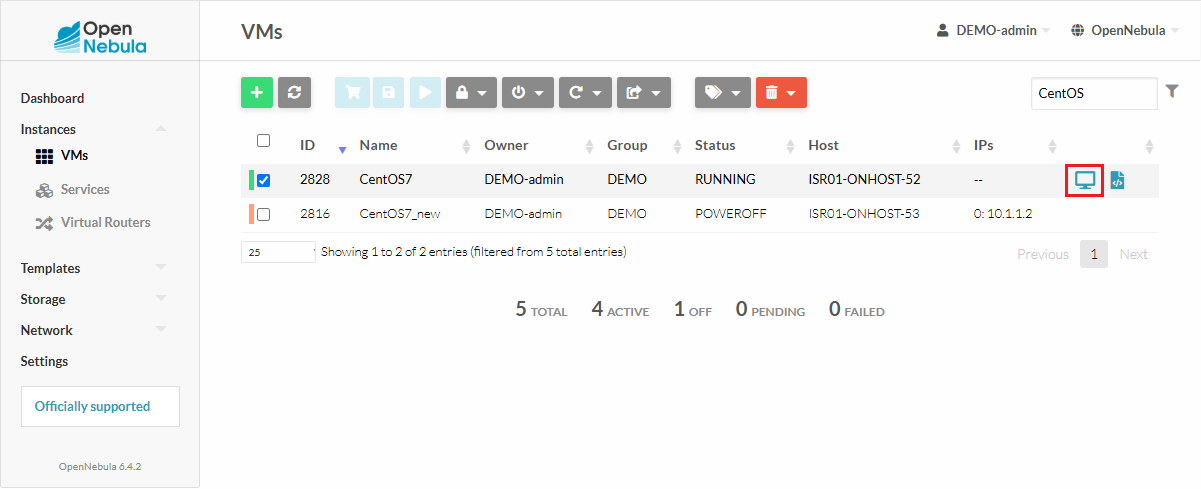Click the green plus create VM button
The width and height of the screenshot is (1201, 489).
click(x=256, y=92)
